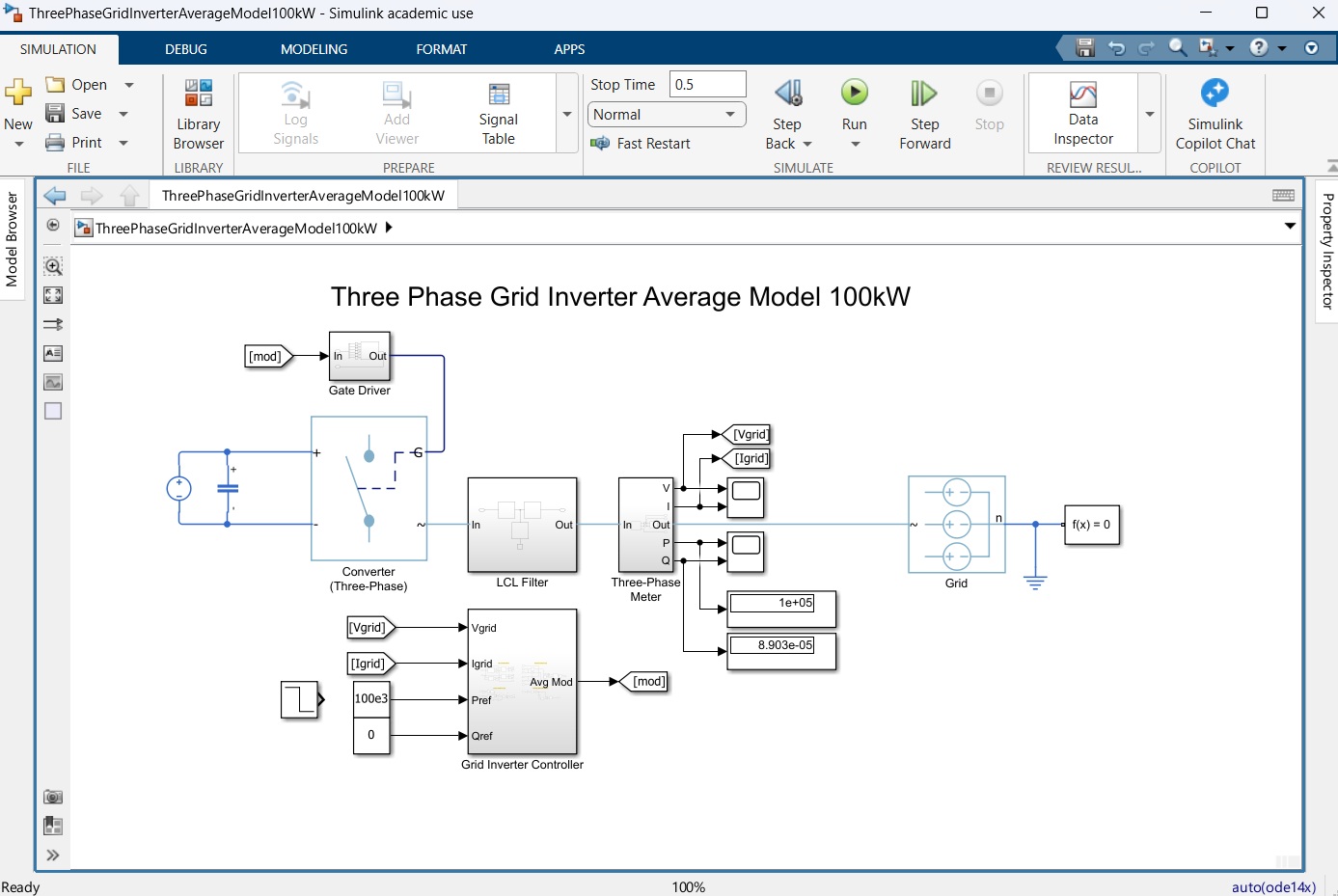Image resolution: width=1338 pixels, height=896 pixels.
Task: Click the help question mark icon
Action: click(x=1259, y=47)
